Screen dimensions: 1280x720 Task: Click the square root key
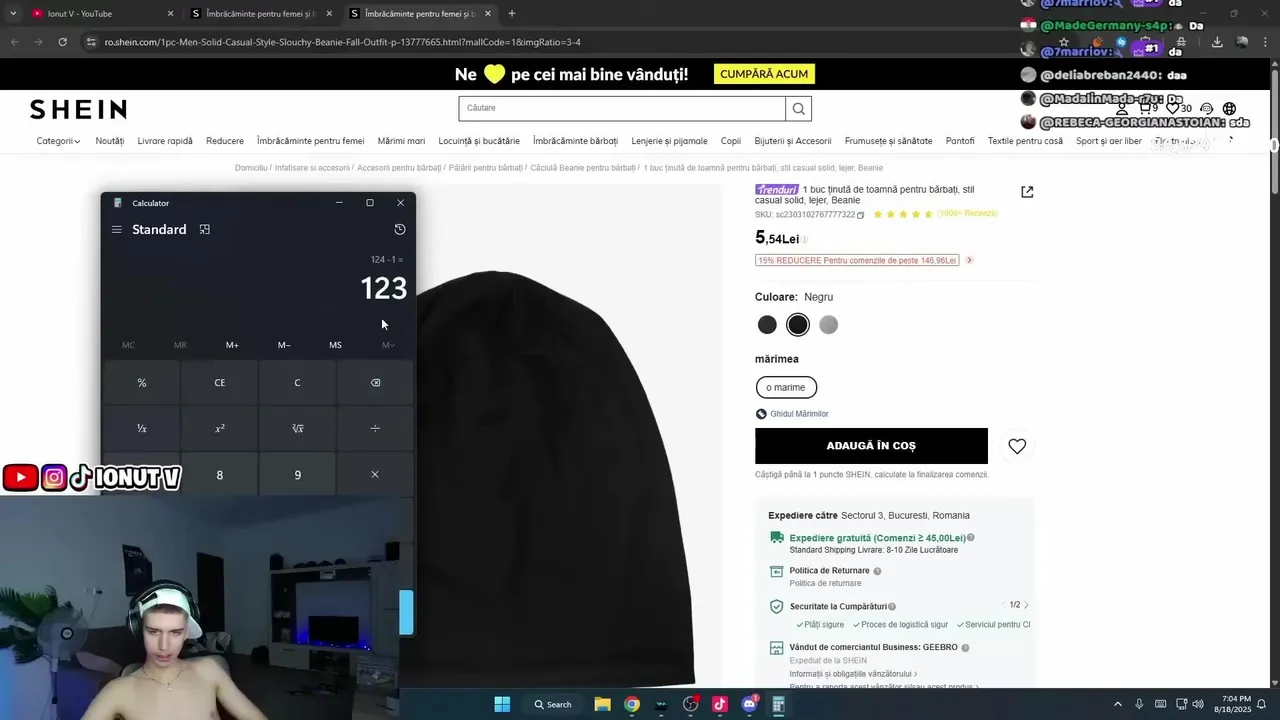point(297,428)
